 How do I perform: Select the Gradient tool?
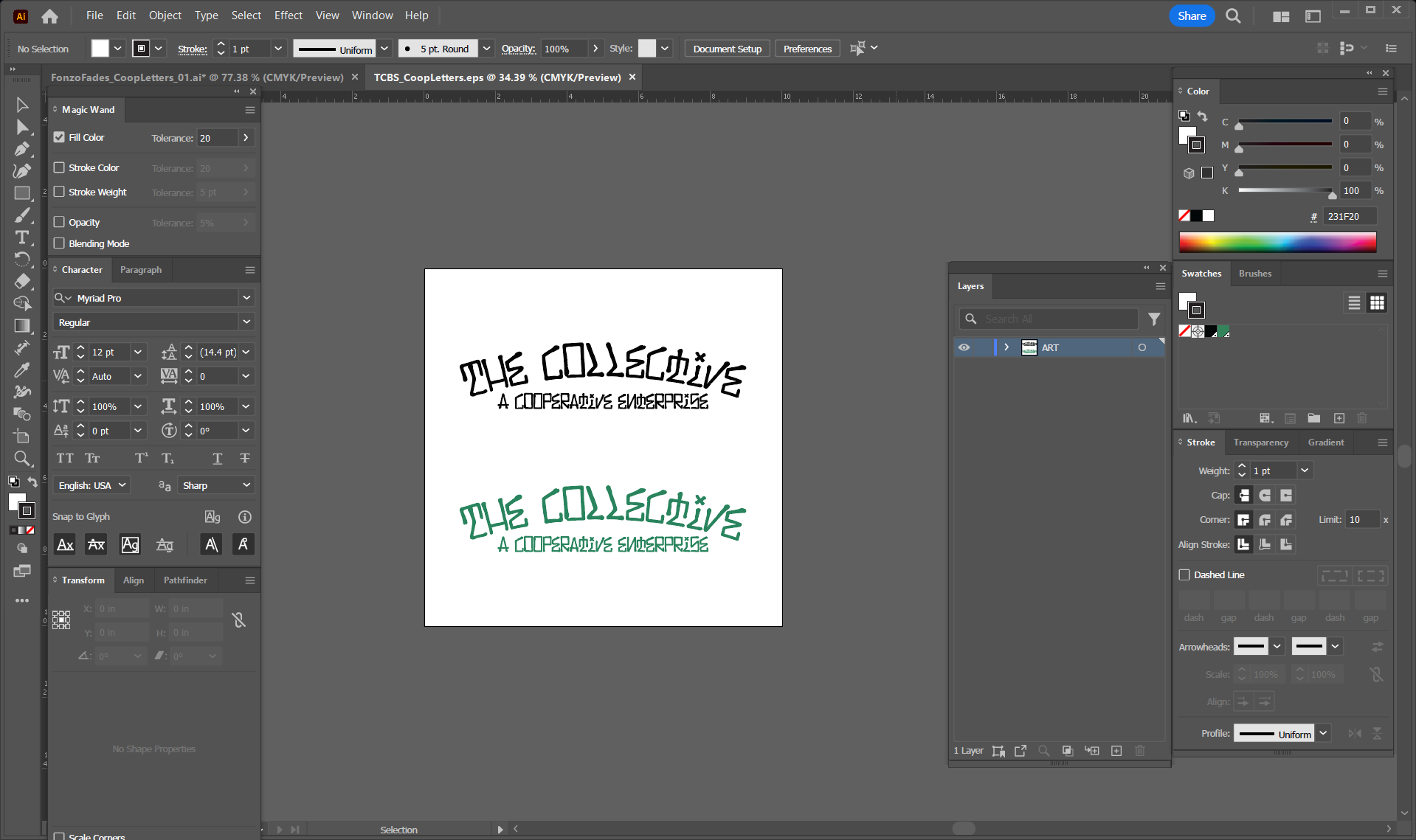click(22, 325)
